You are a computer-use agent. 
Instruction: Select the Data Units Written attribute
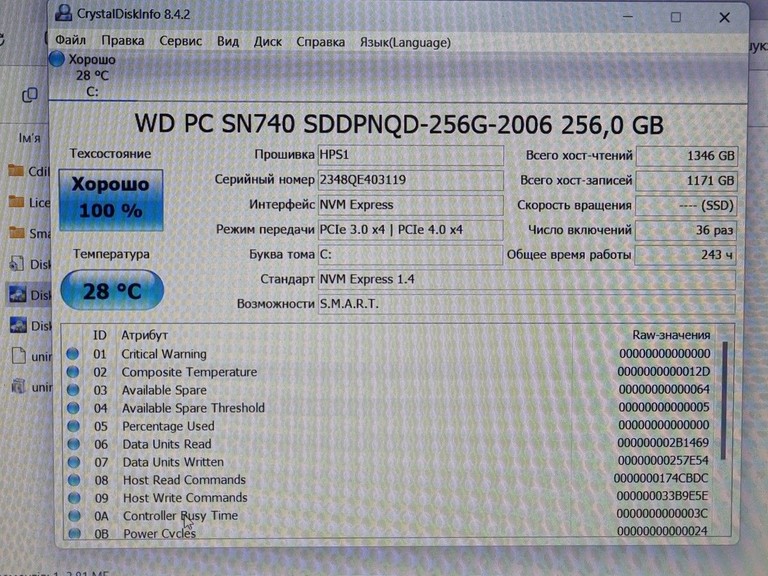pyautogui.click(x=389, y=461)
